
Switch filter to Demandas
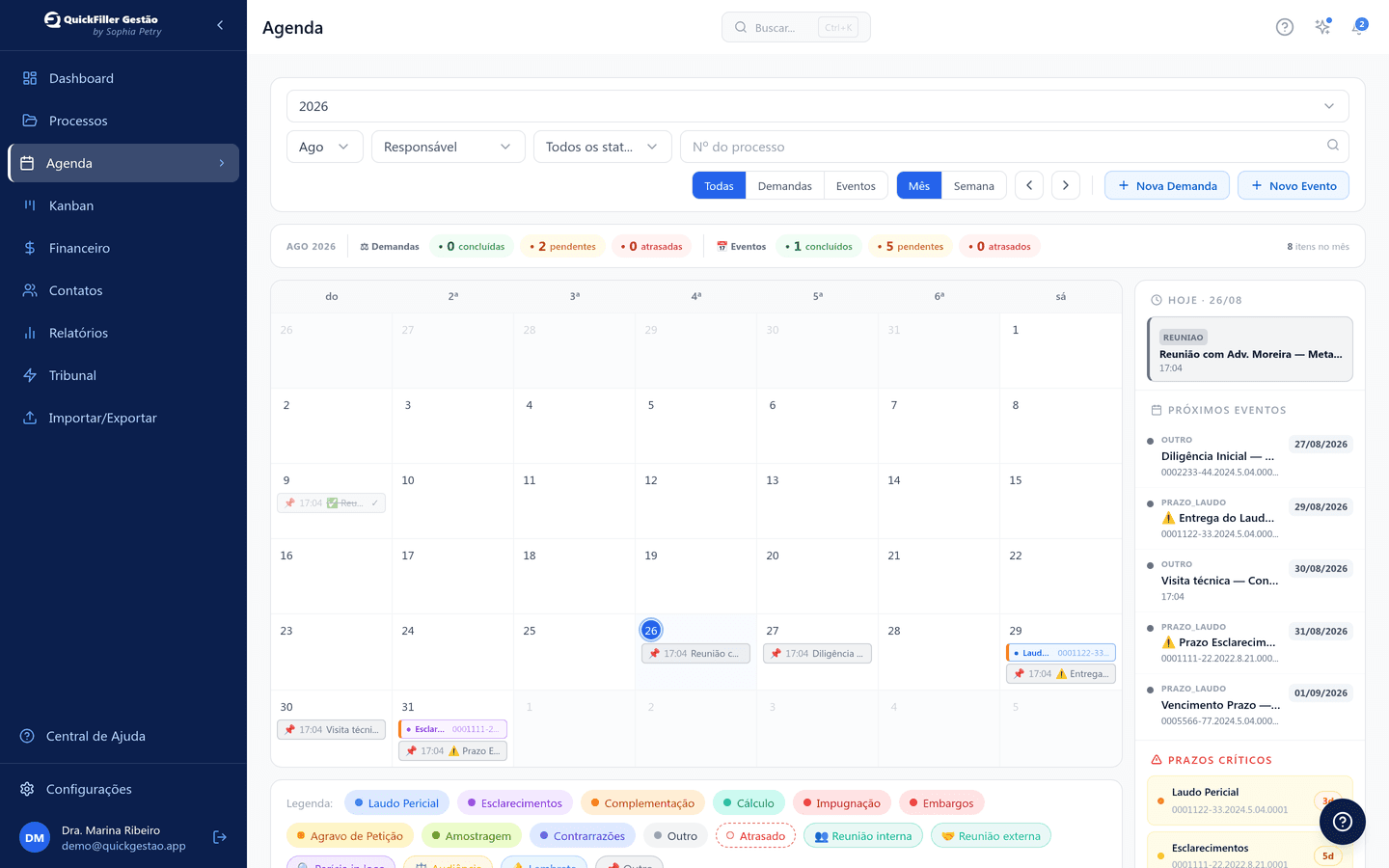(784, 185)
